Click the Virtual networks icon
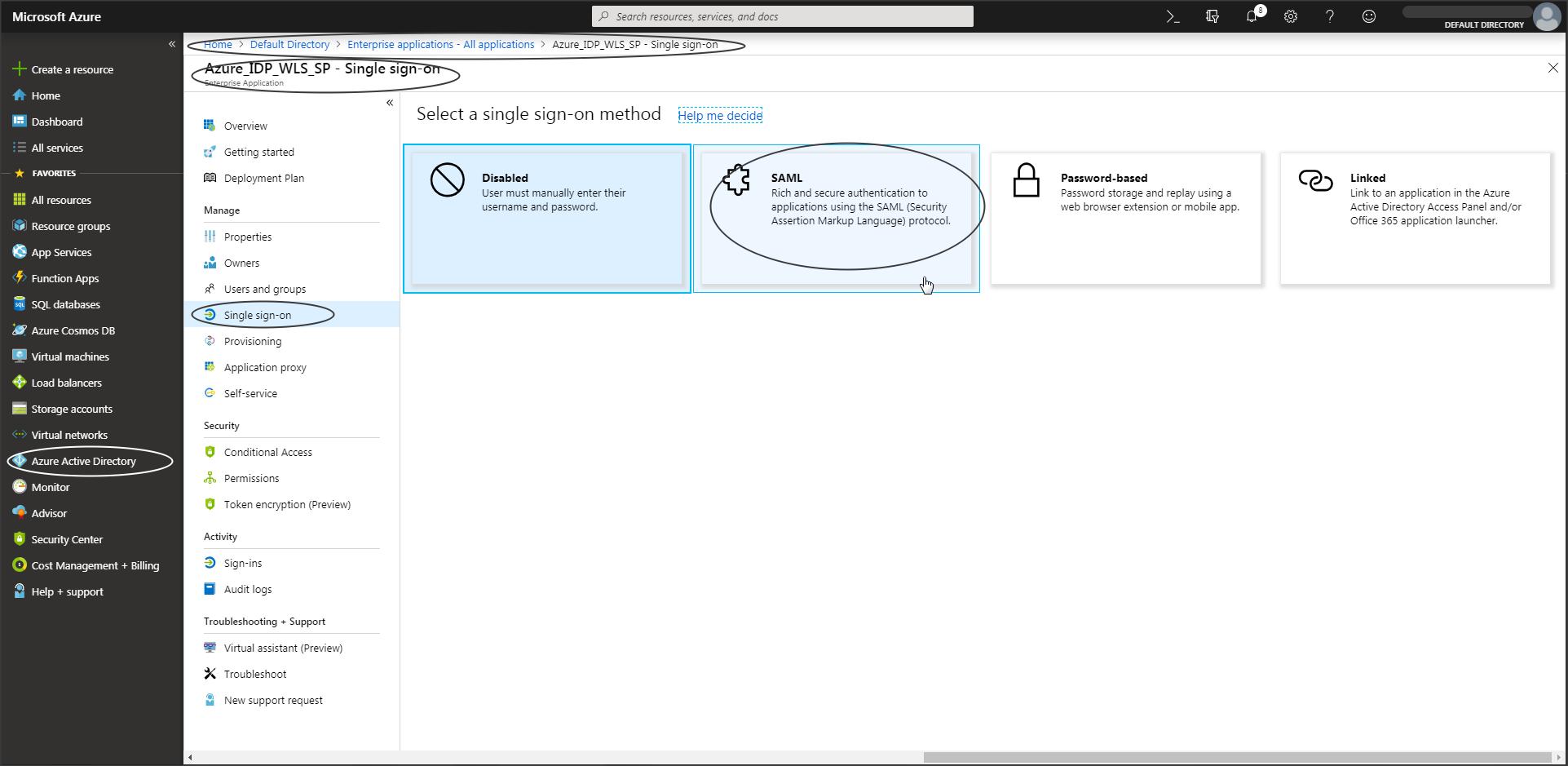The width and height of the screenshot is (1568, 766). pos(20,435)
